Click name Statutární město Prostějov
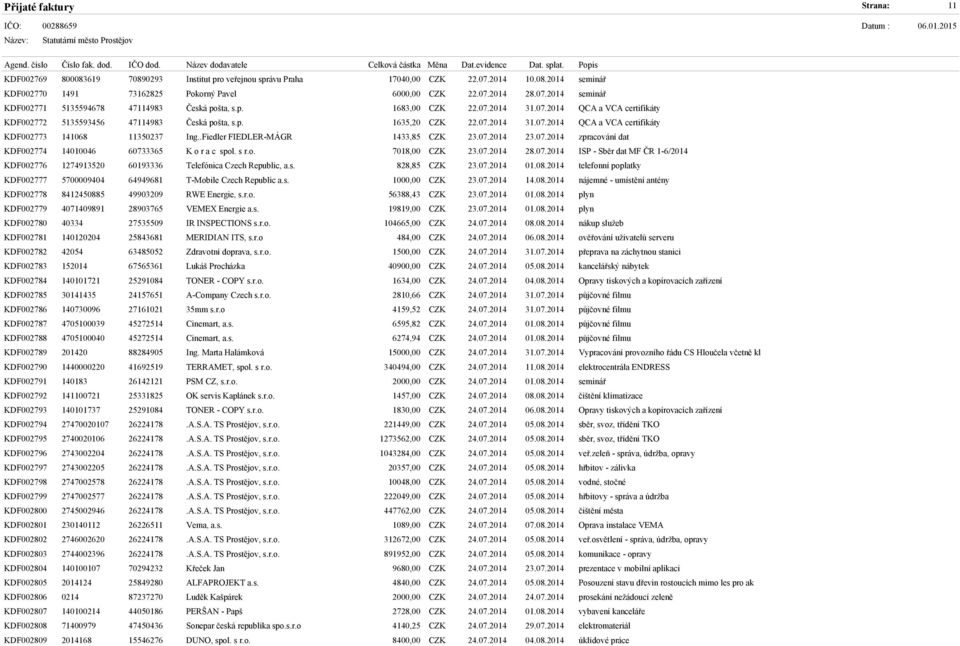960x646 pixels. 88,40
